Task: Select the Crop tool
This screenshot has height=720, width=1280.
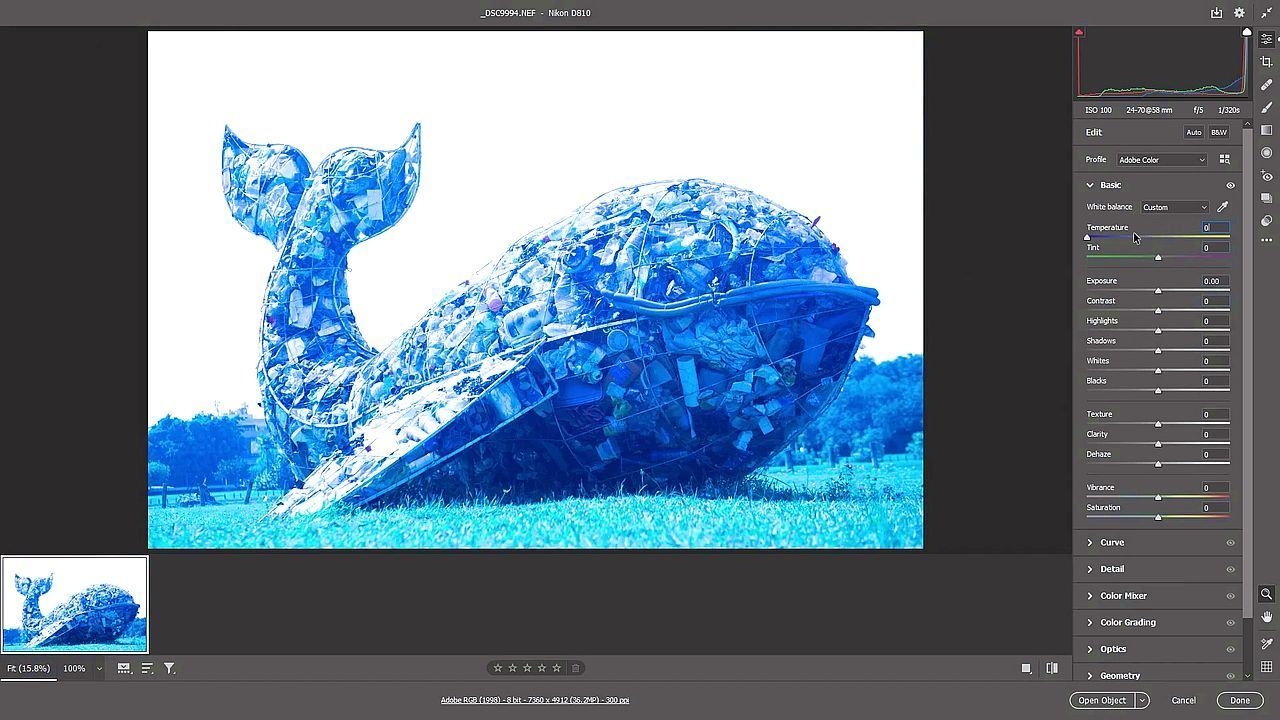Action: tap(1266, 62)
